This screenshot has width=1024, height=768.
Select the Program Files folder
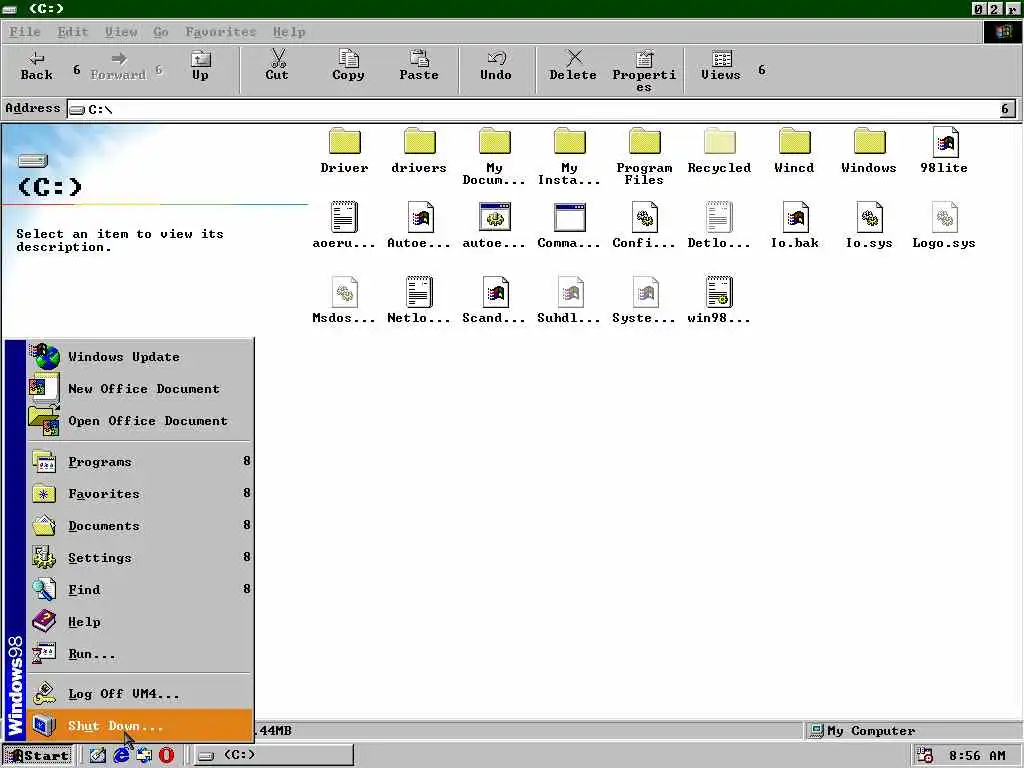[x=644, y=157]
